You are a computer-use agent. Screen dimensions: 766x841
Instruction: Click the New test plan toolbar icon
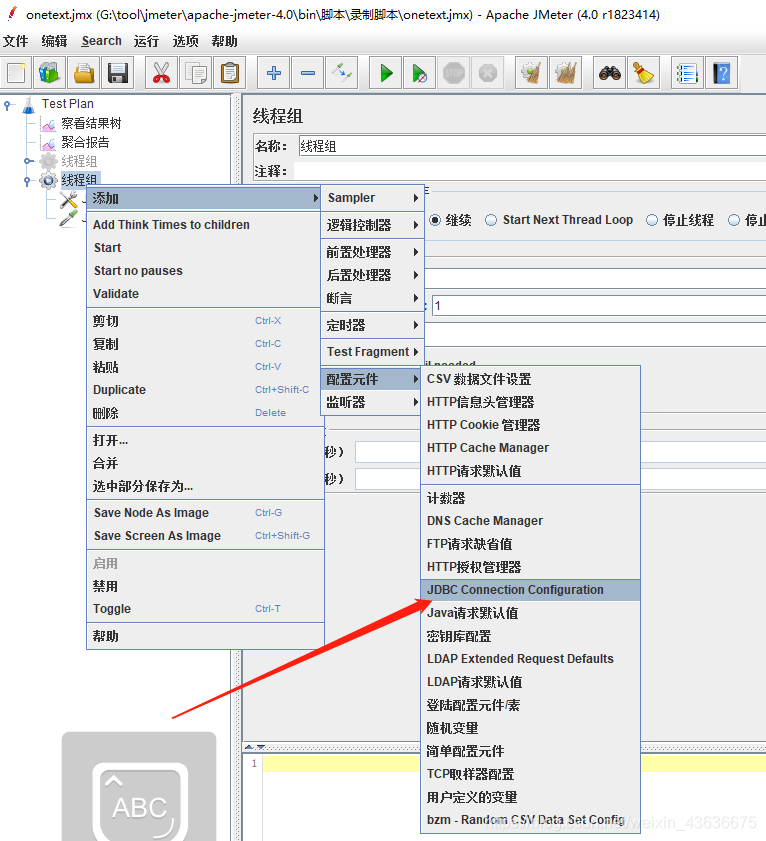pyautogui.click(x=16, y=72)
